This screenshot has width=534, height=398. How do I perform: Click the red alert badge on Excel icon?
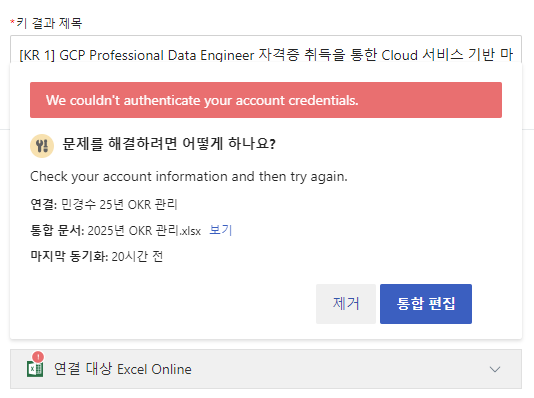38,357
